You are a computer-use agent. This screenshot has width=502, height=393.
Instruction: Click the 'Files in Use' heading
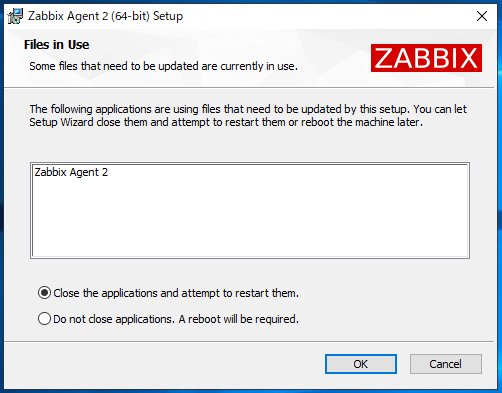coord(57,45)
